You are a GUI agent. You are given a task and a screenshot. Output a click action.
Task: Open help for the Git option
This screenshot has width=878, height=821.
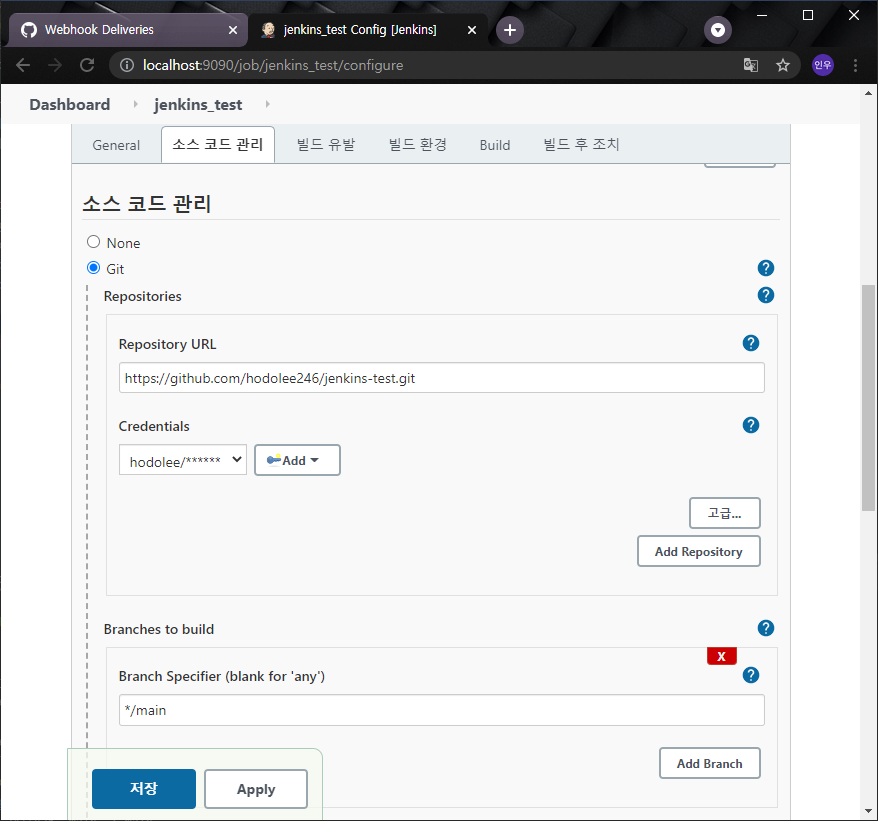[765, 268]
